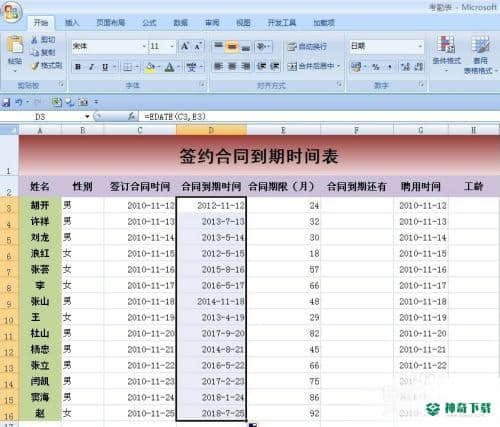Click the Paste clipboard icon
This screenshot has height=427, width=500.
pos(15,45)
